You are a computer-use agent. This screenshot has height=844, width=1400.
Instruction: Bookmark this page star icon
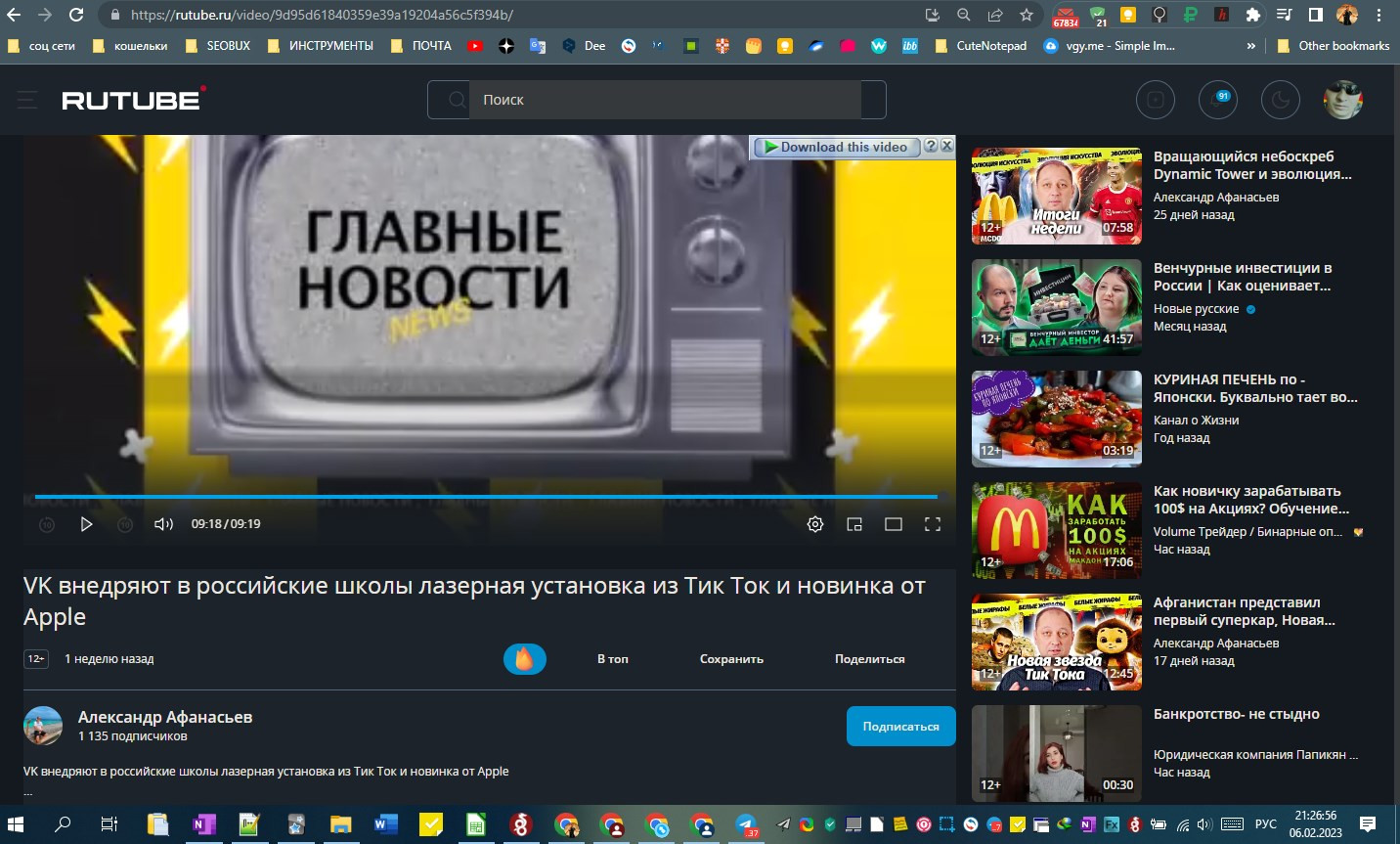pos(1027,15)
